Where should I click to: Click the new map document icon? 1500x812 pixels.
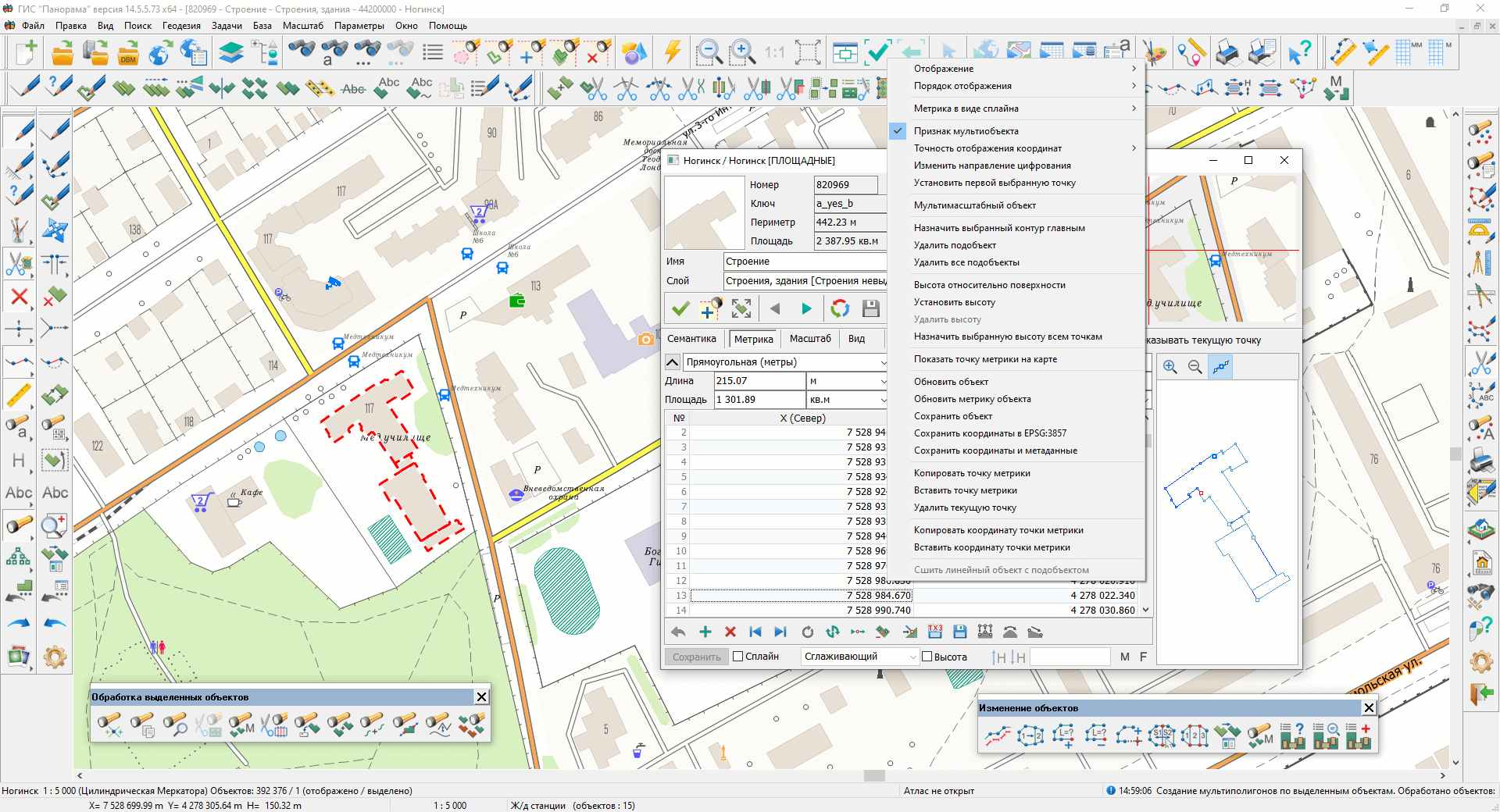tap(25, 53)
